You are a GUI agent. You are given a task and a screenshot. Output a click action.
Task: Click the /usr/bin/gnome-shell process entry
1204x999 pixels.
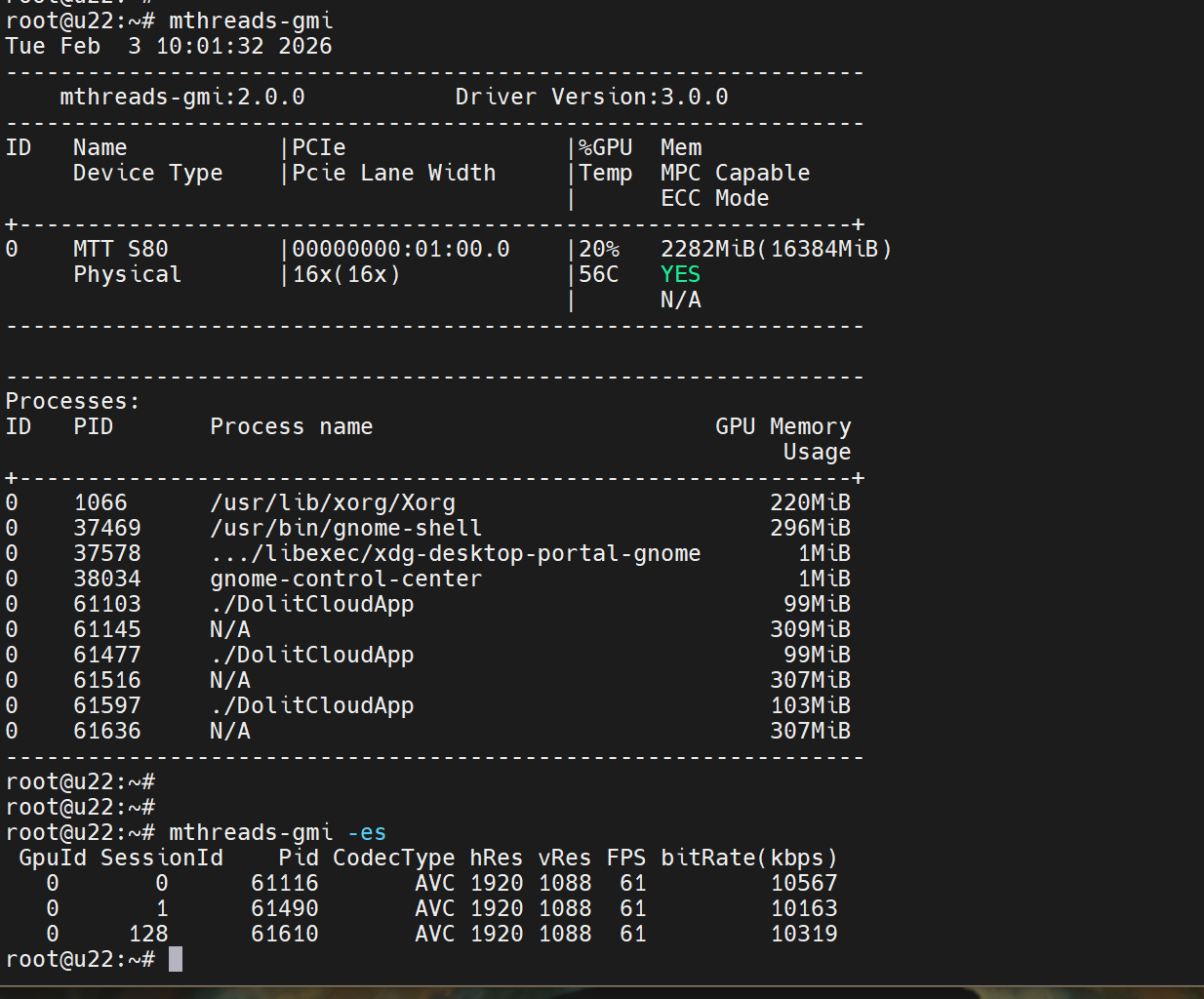[345, 528]
